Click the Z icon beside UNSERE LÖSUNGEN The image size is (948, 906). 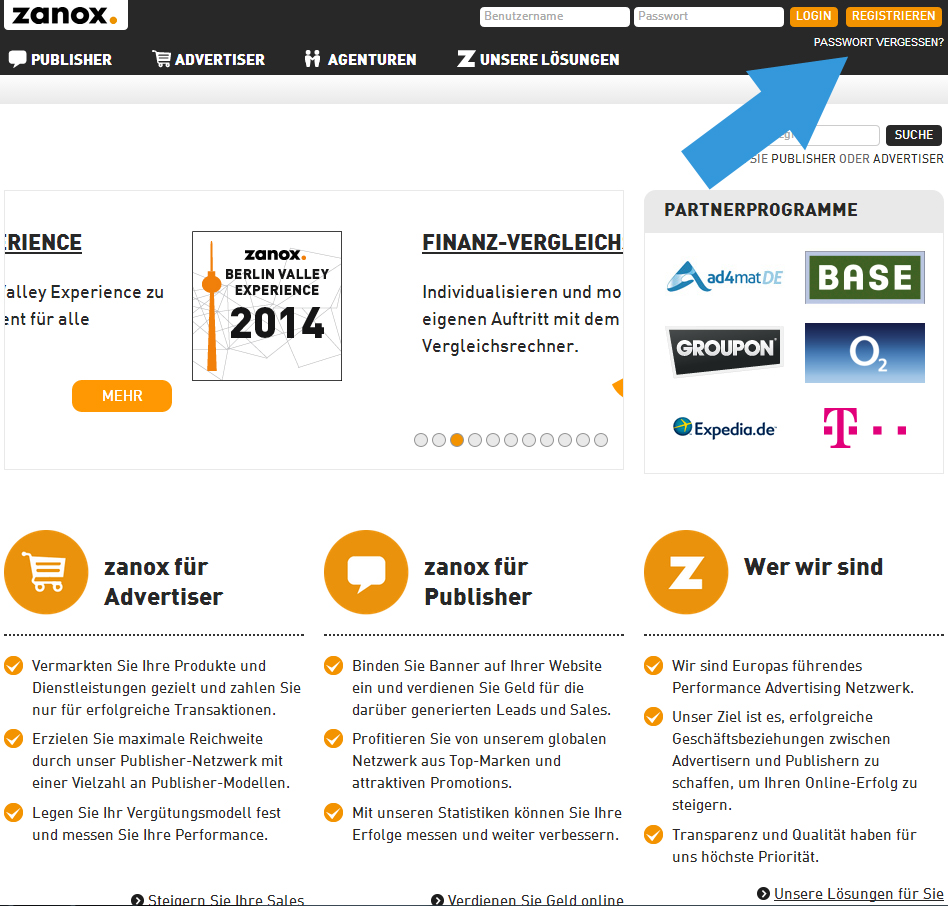tap(466, 59)
